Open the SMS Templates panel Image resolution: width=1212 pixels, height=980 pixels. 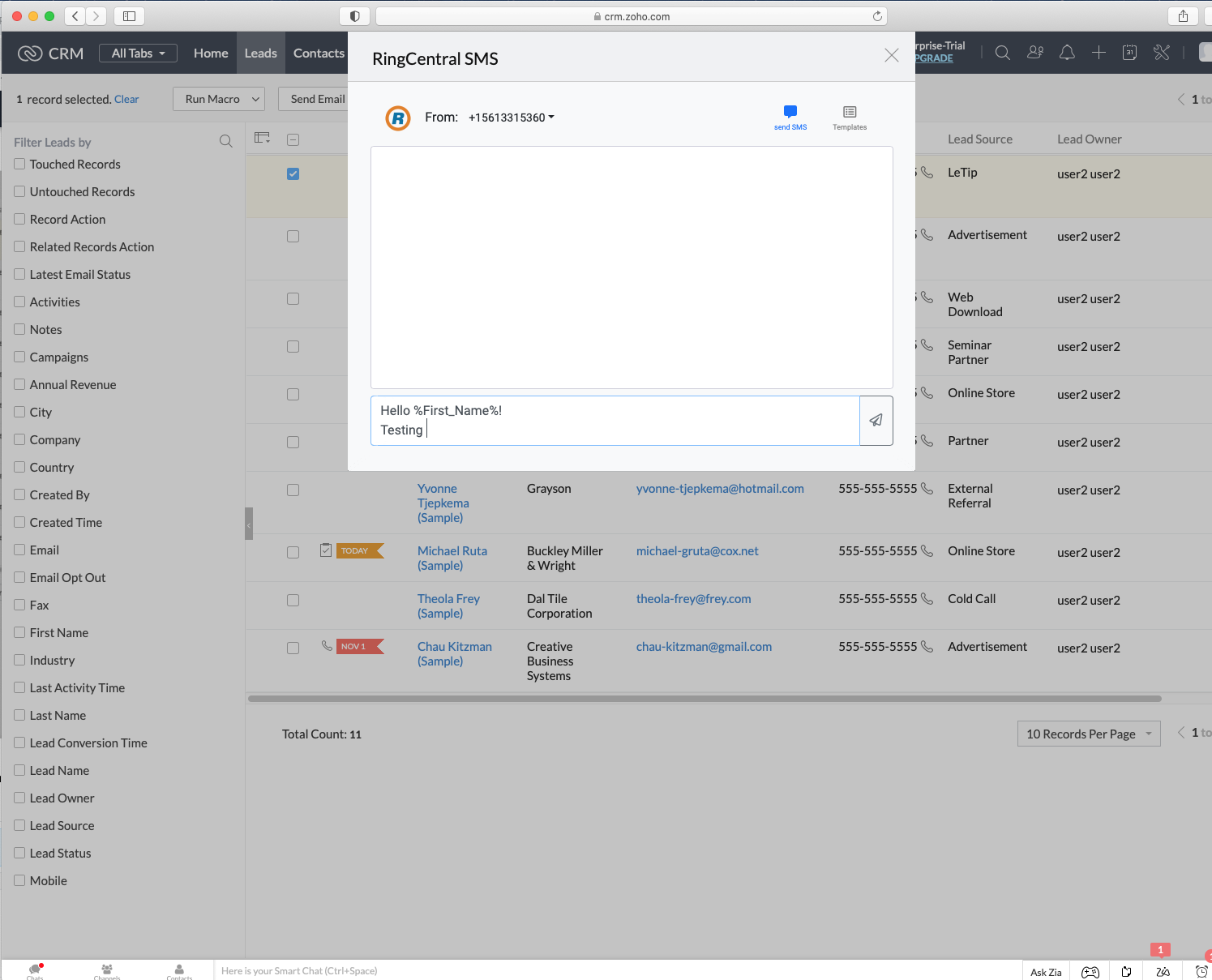[x=849, y=116]
